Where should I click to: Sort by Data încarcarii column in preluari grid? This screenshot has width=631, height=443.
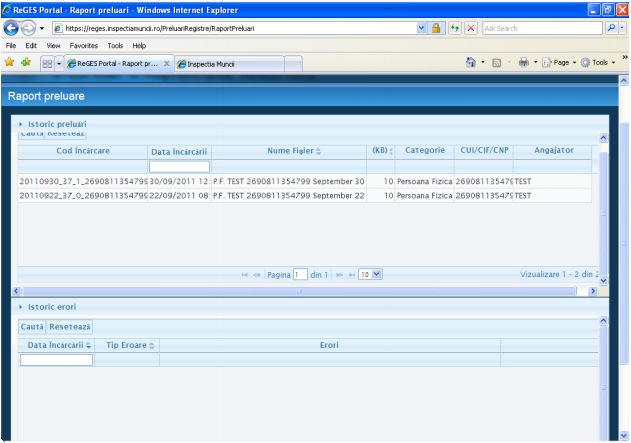(179, 152)
